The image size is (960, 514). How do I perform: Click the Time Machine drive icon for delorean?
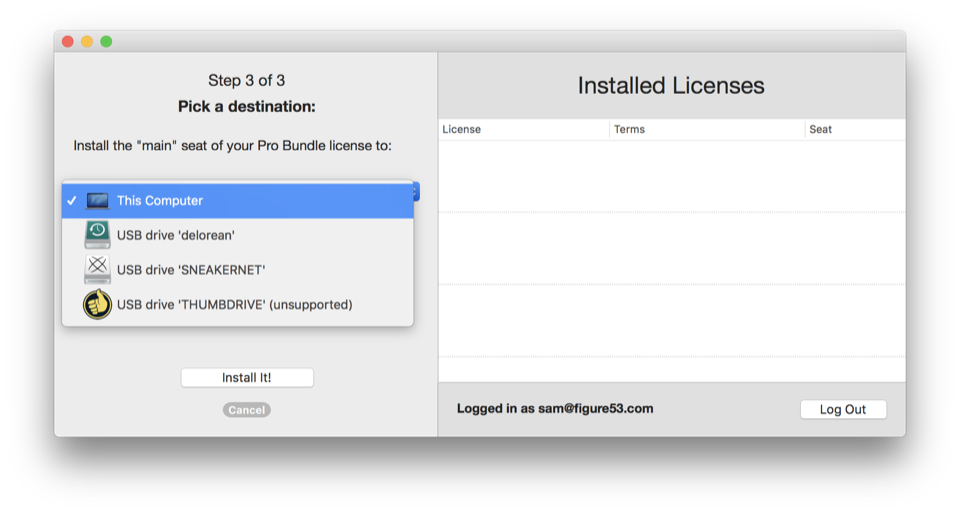pyautogui.click(x=97, y=235)
